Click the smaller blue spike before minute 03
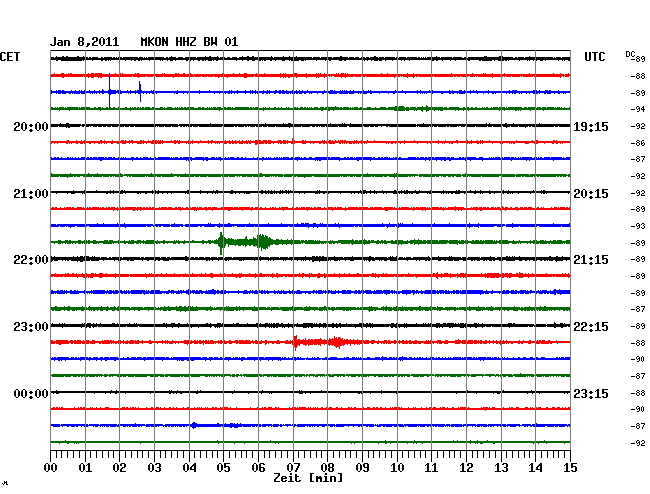Screen dimensions: 650x494 coord(140,92)
